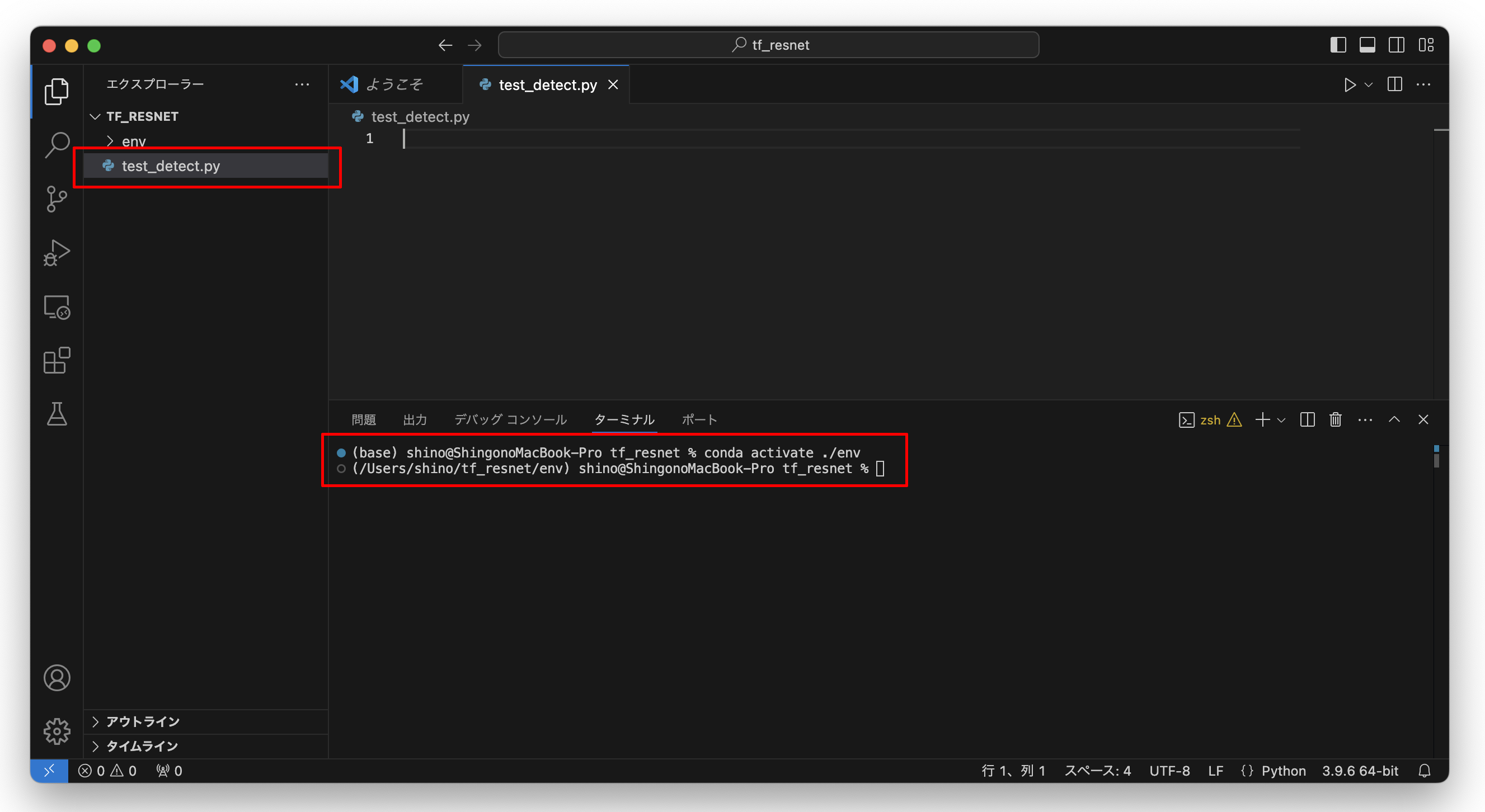Open the Extensions view

coord(57,361)
